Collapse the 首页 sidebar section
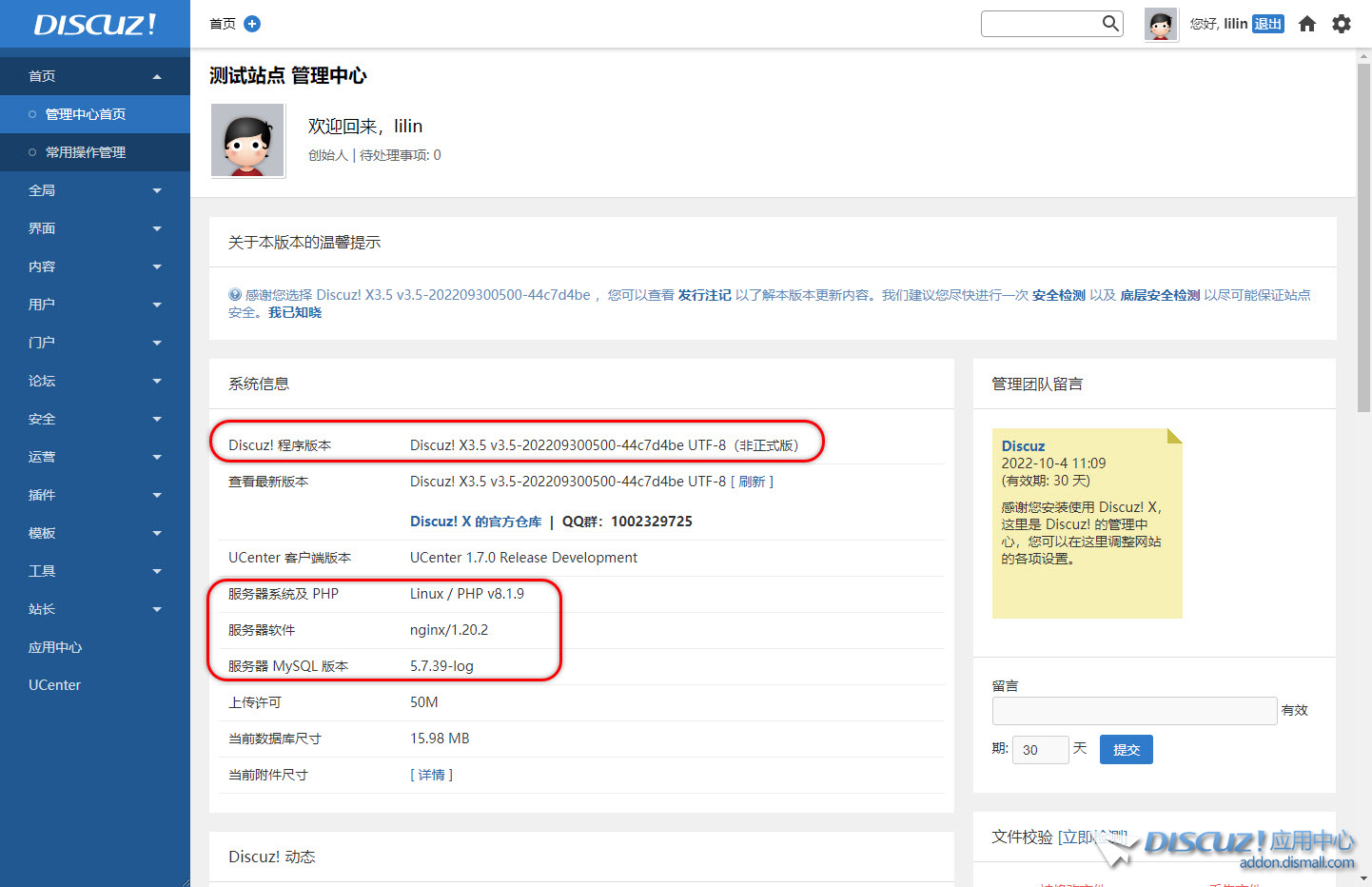 tap(95, 76)
